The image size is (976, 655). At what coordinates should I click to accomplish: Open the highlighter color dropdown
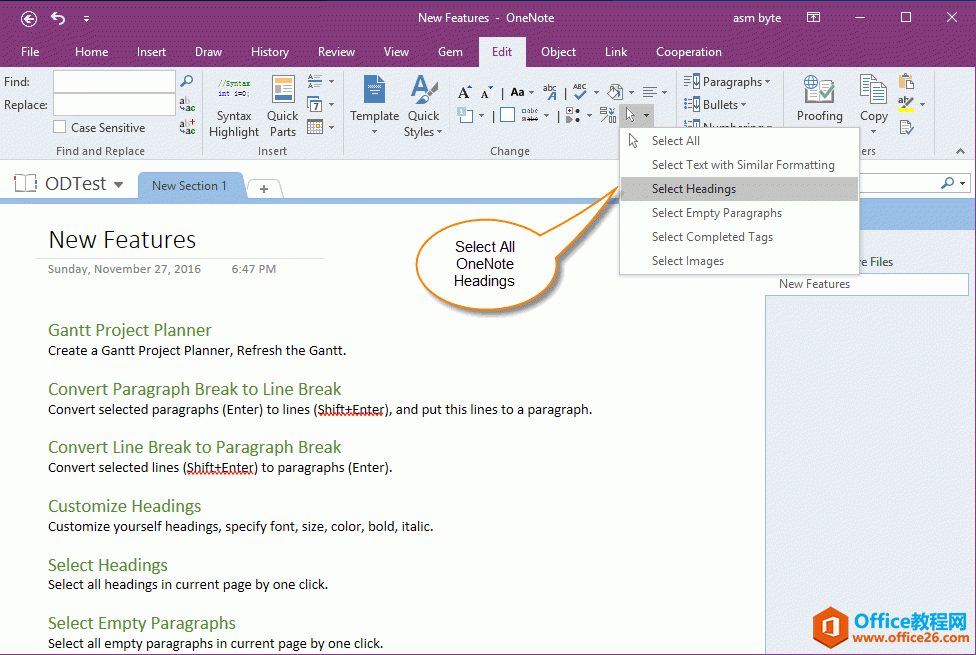coord(922,104)
